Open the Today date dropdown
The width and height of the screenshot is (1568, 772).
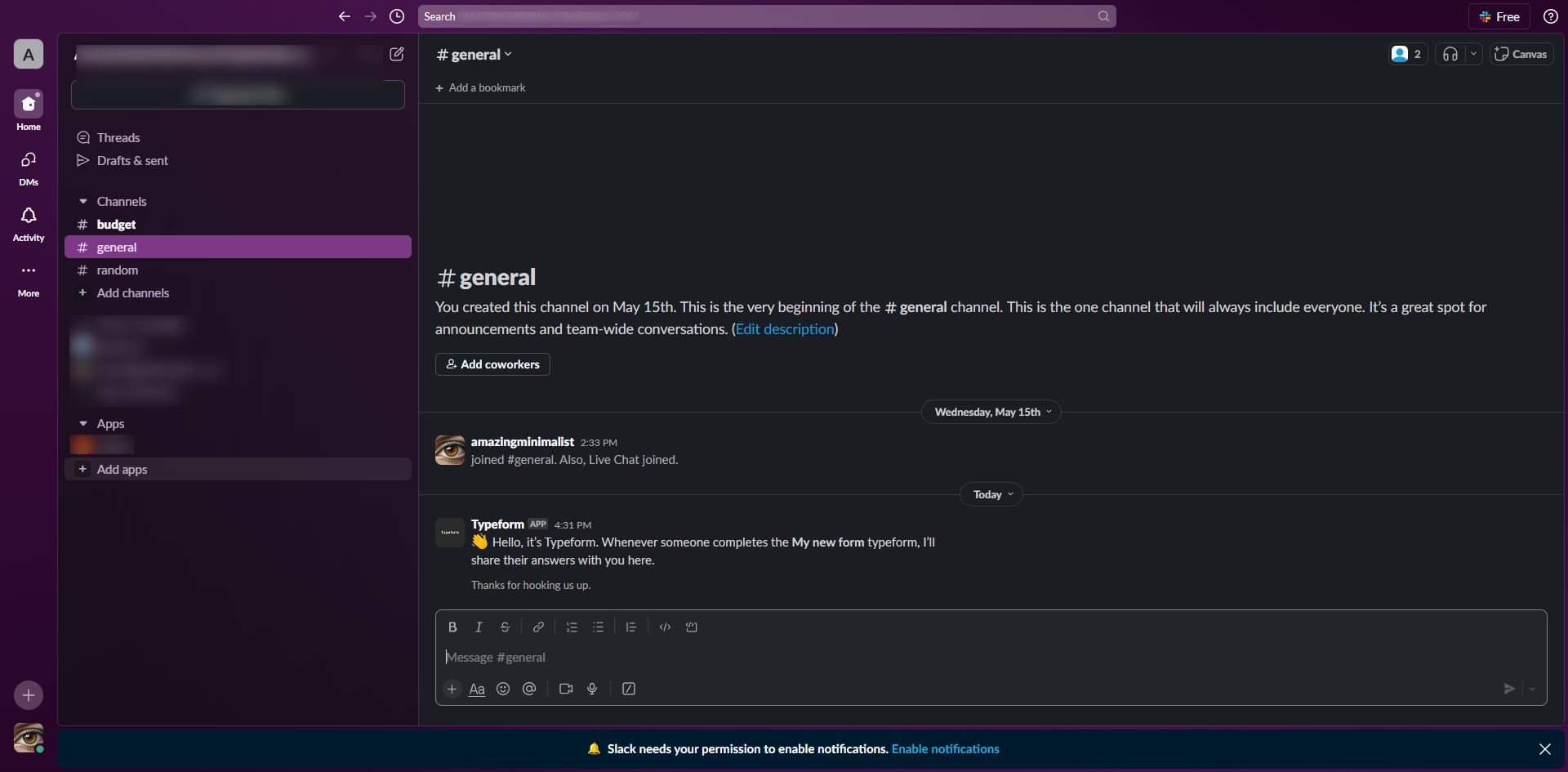pos(992,494)
